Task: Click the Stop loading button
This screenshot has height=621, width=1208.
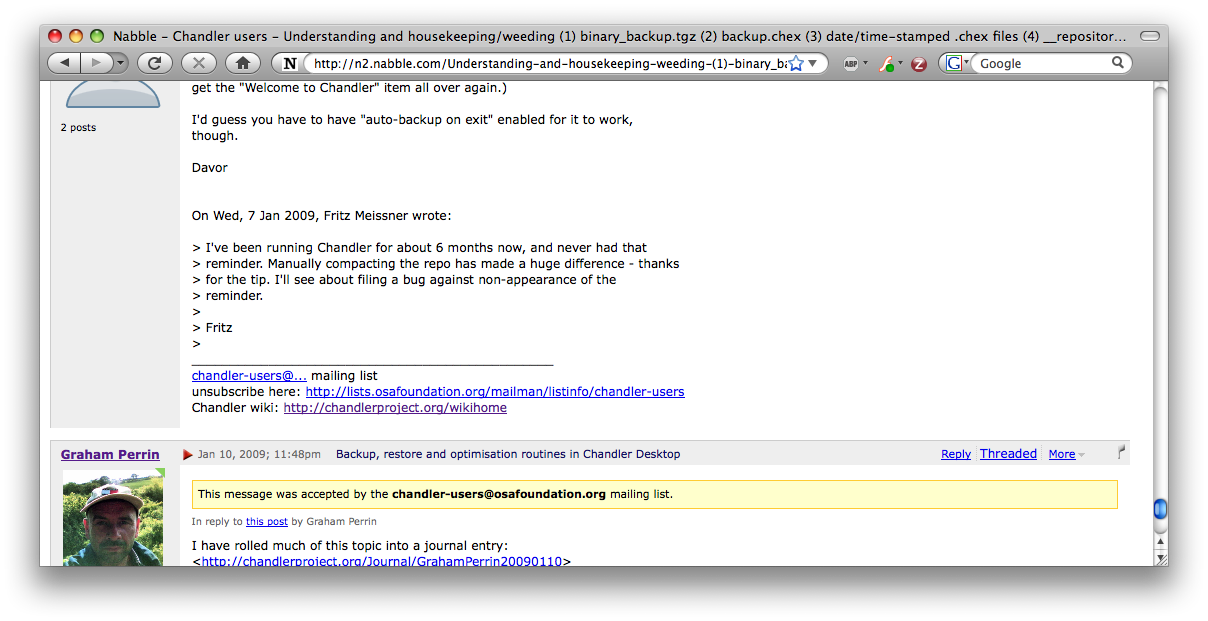Action: pyautogui.click(x=198, y=63)
